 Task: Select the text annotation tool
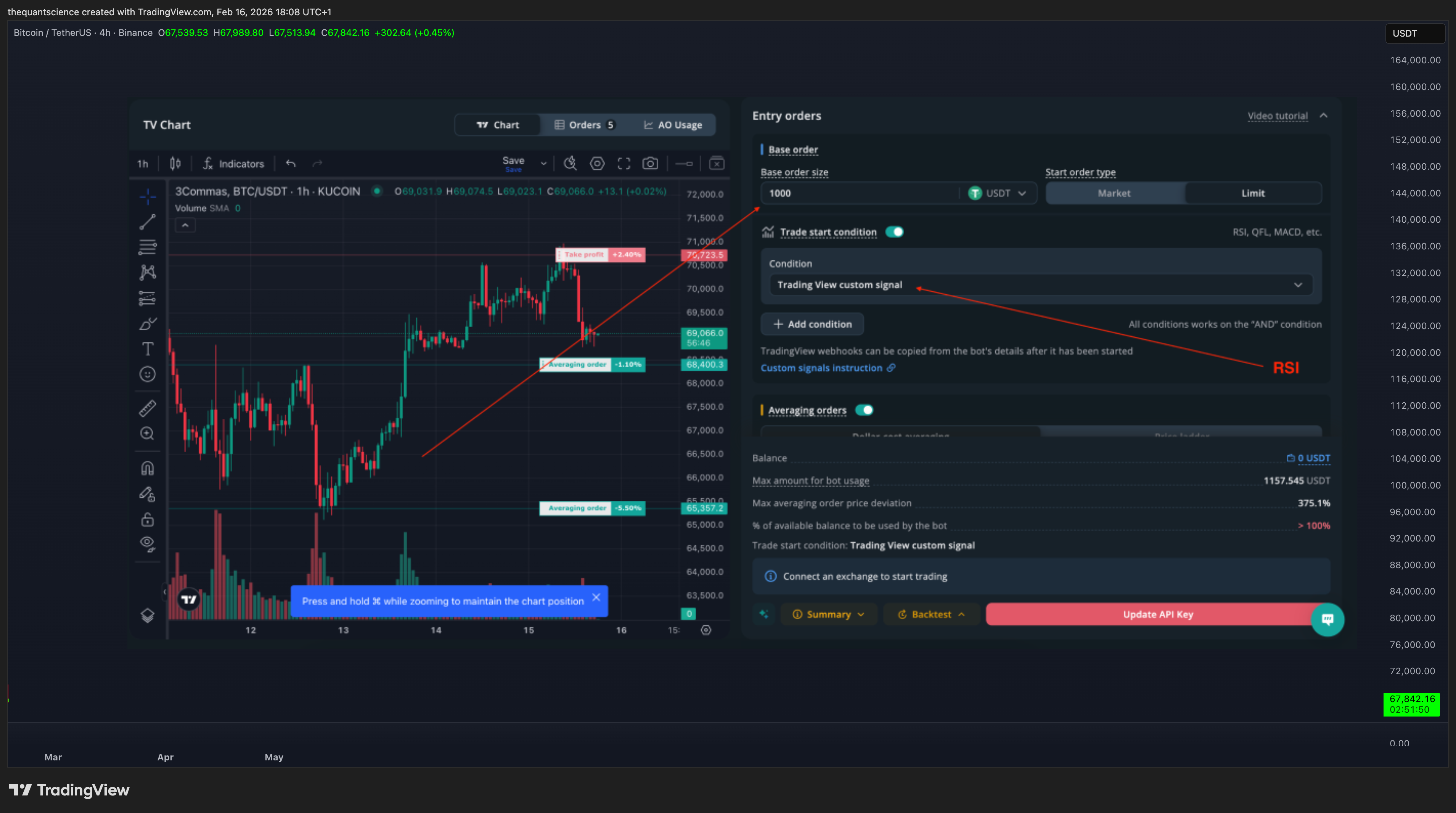click(x=148, y=349)
